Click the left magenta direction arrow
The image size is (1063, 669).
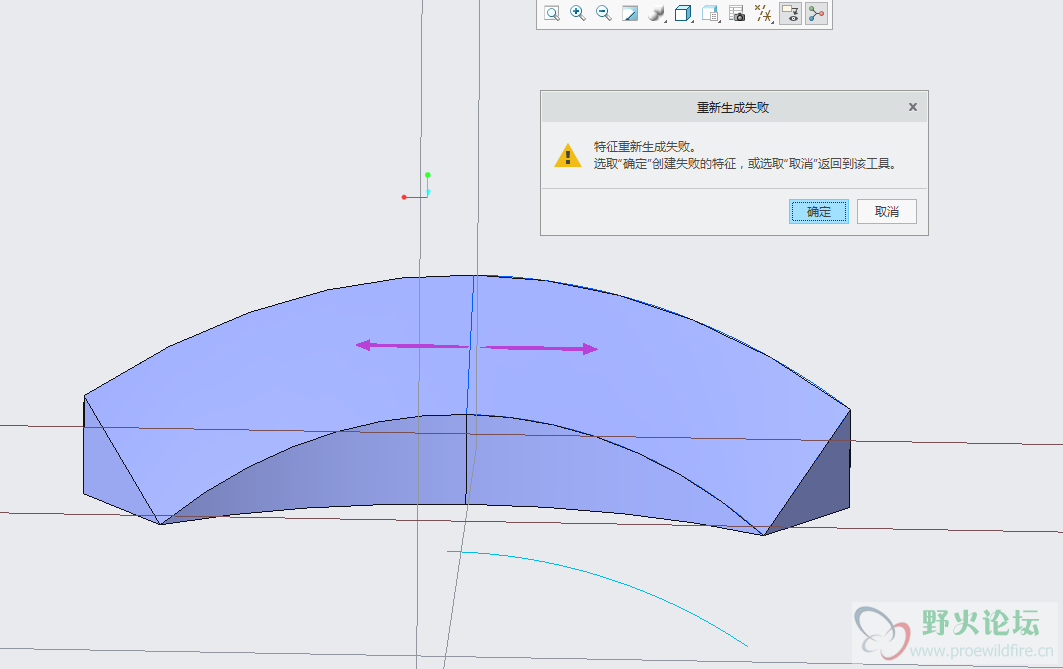(412, 346)
